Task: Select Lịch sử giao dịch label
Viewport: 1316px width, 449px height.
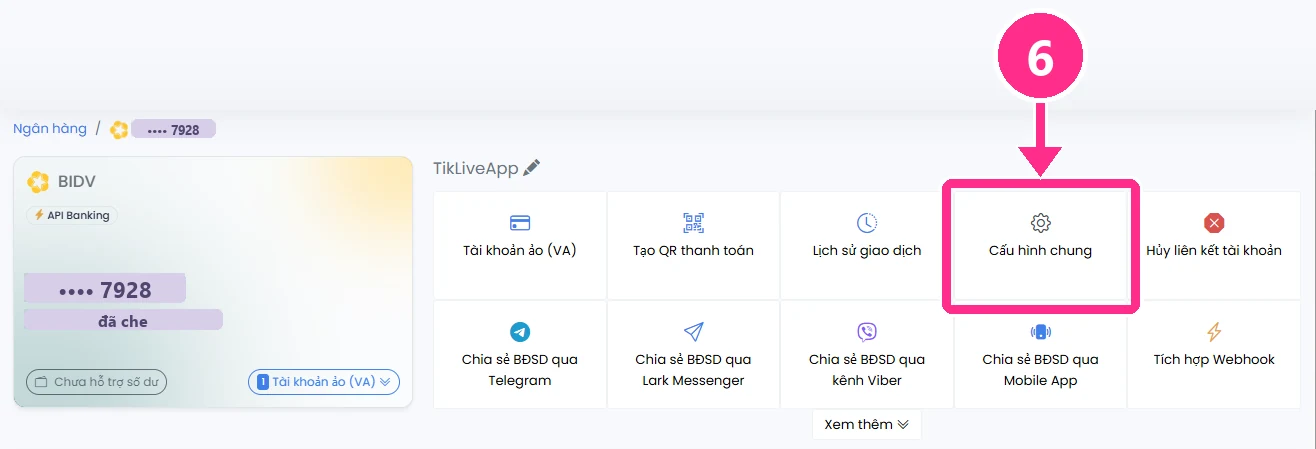Action: click(867, 250)
